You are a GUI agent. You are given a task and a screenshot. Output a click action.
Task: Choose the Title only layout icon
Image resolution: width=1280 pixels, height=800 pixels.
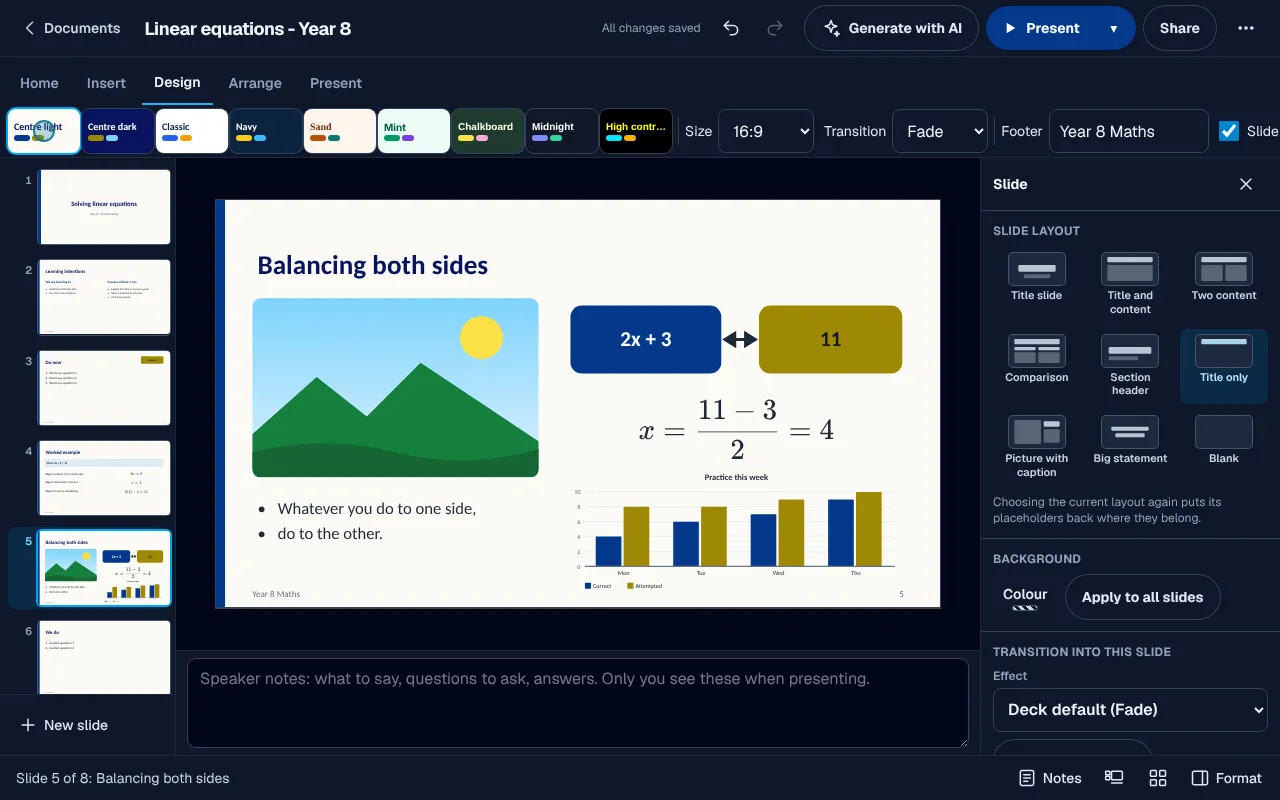pos(1224,351)
